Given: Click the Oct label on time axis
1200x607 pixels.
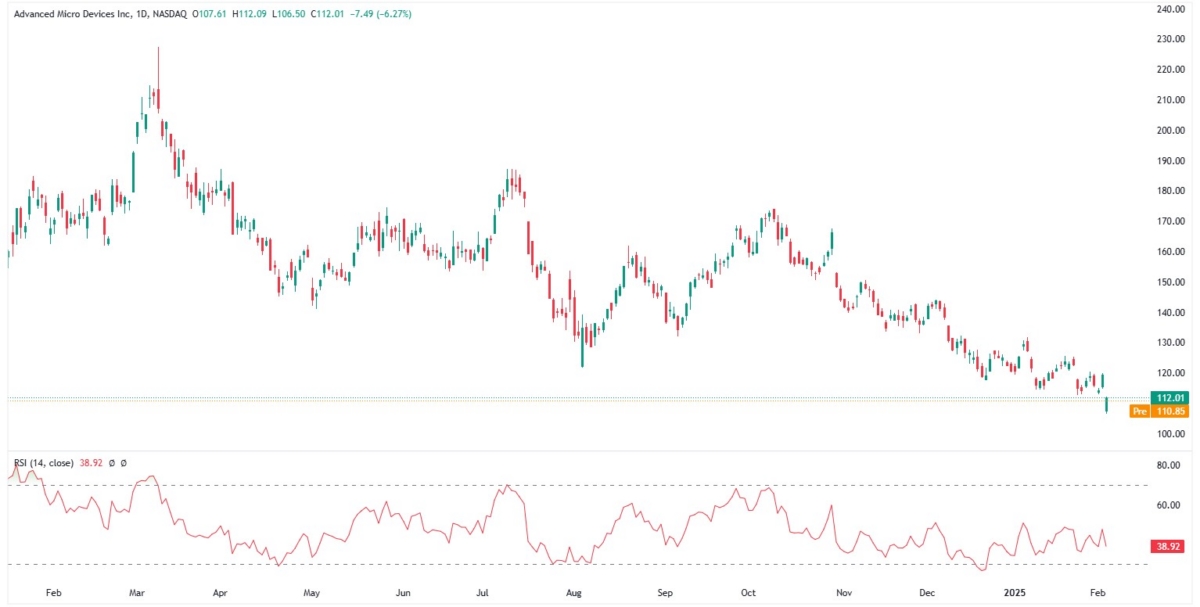Looking at the screenshot, I should 748,592.
